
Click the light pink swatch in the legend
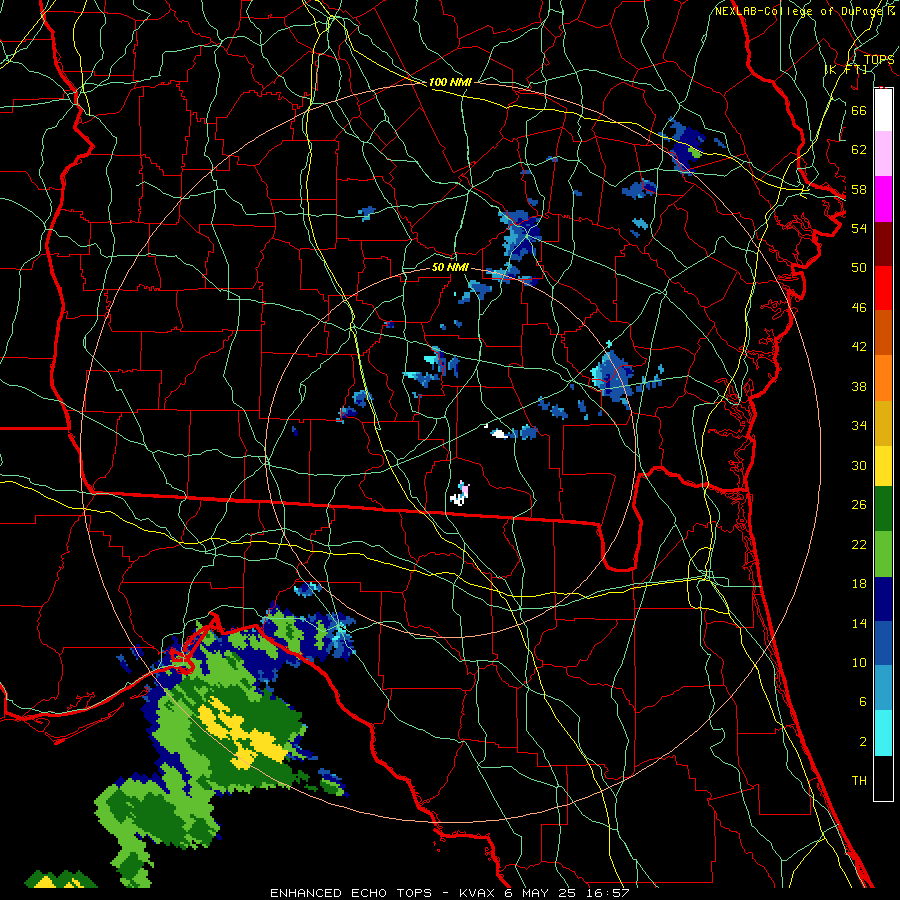tap(883, 154)
